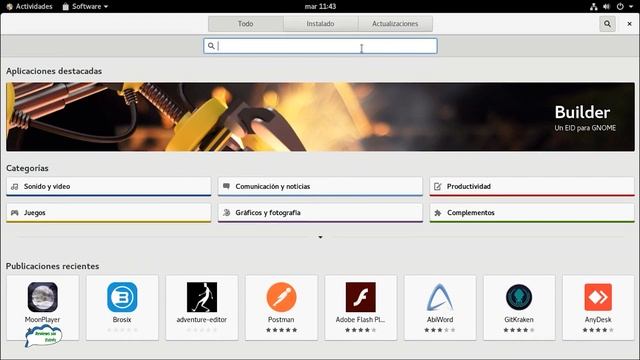Open the Comunicación y noticias category
The image size is (640, 360).
[320, 187]
